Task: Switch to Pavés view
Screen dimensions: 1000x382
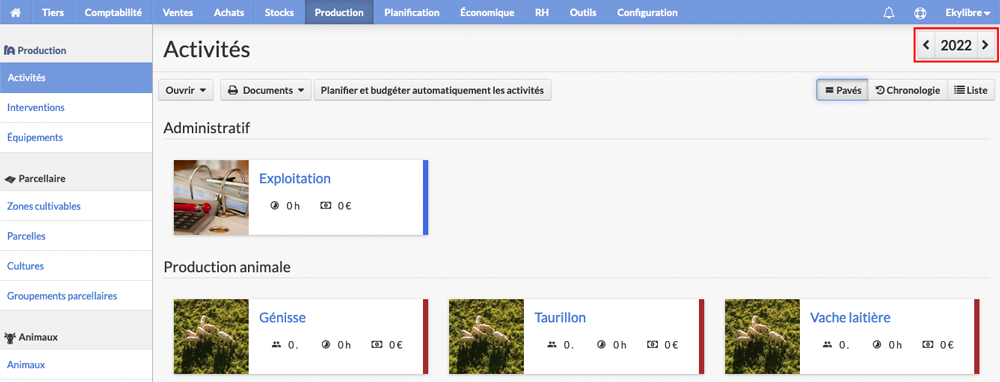Action: (x=842, y=91)
